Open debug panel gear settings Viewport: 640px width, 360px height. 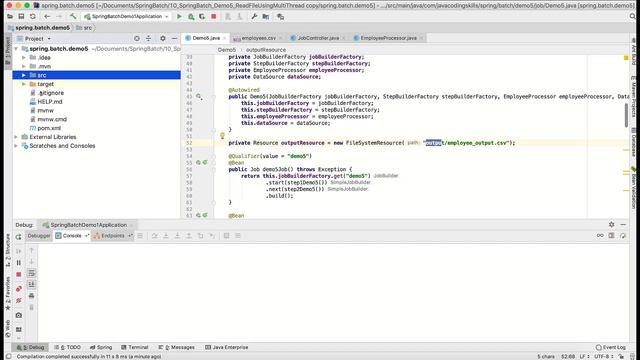coord(611,224)
